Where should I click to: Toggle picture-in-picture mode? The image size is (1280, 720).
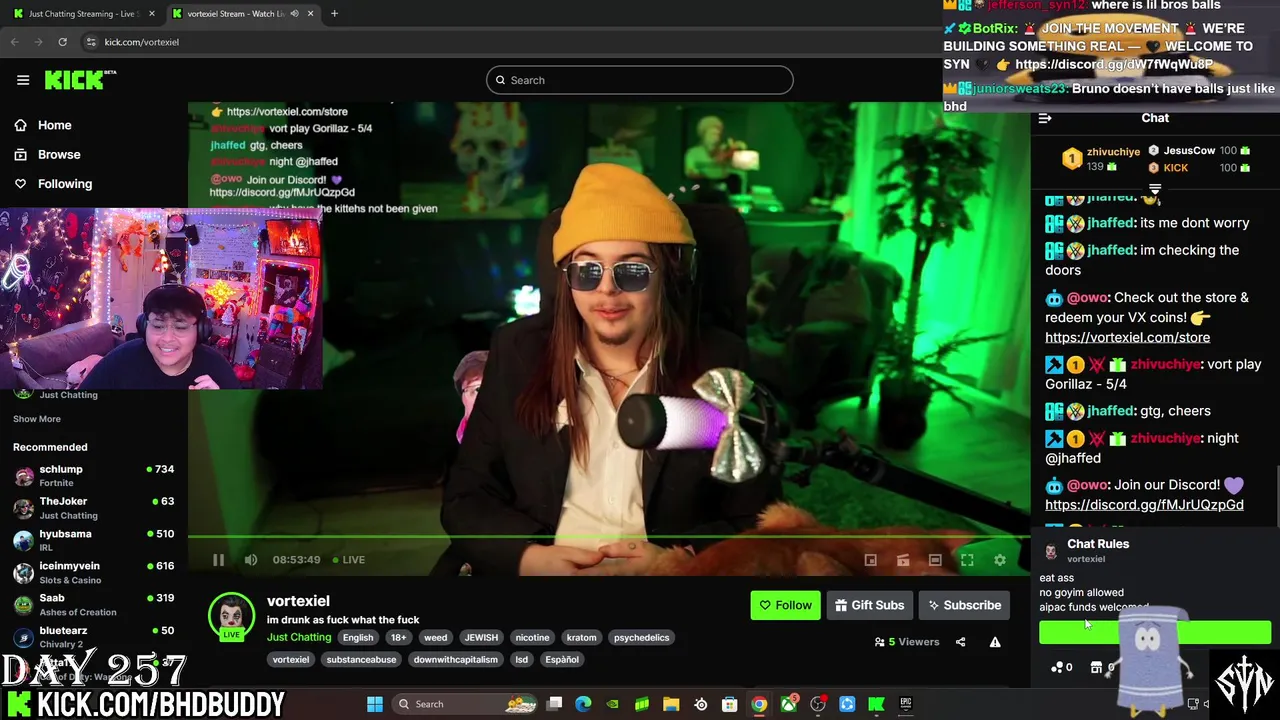pos(871,560)
